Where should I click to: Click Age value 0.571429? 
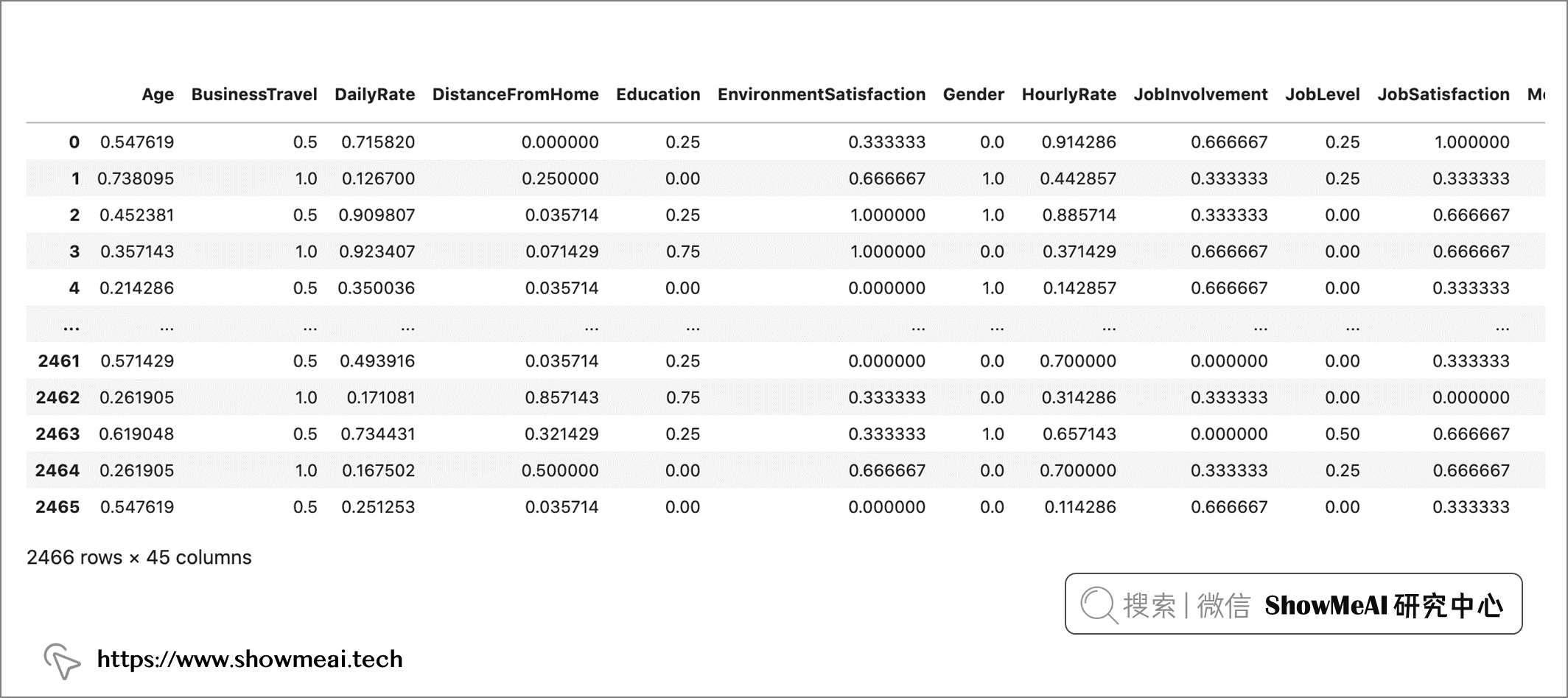pos(137,361)
